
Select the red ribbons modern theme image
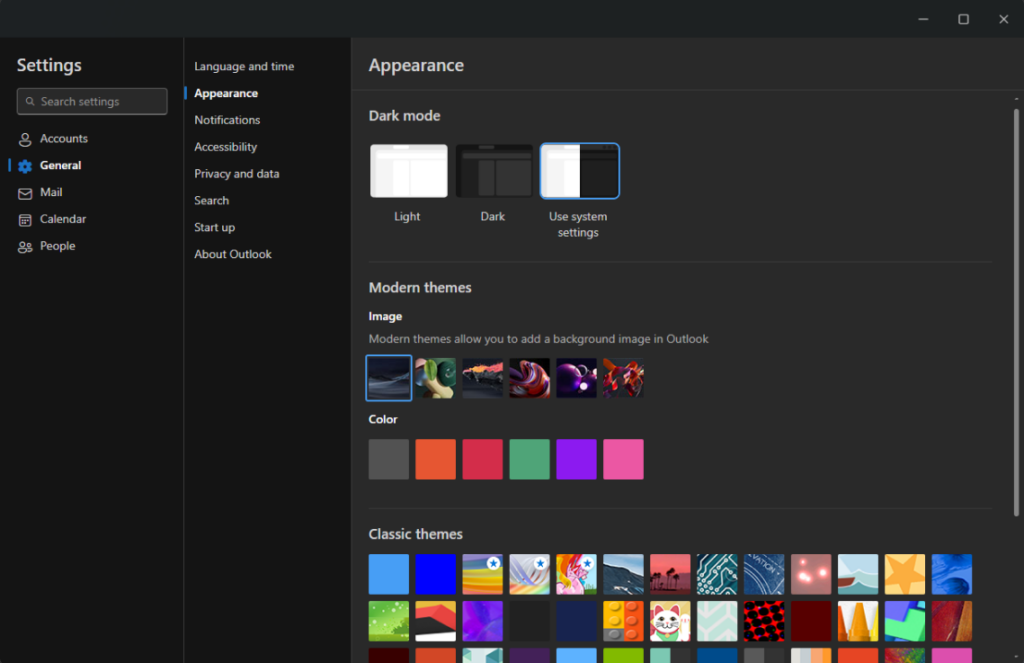click(x=624, y=378)
